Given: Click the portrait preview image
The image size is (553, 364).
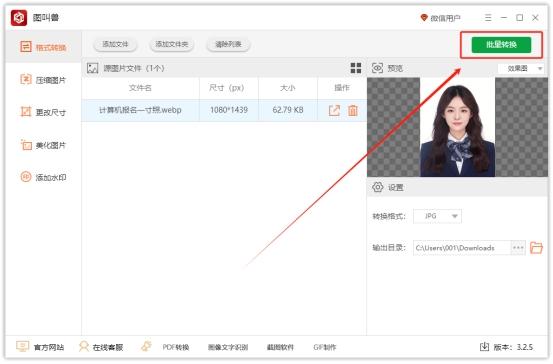Looking at the screenshot, I should point(457,128).
